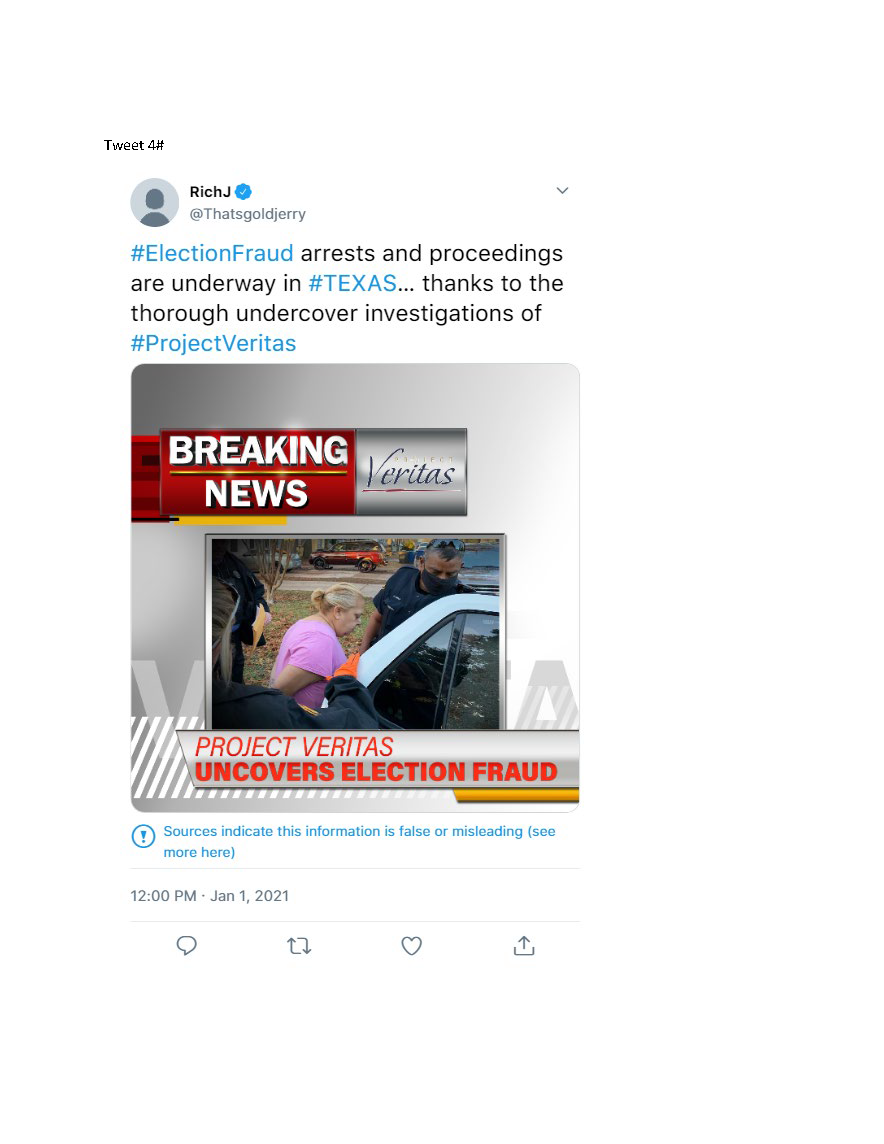Open the #TEXAS hashtag

[x=352, y=283]
